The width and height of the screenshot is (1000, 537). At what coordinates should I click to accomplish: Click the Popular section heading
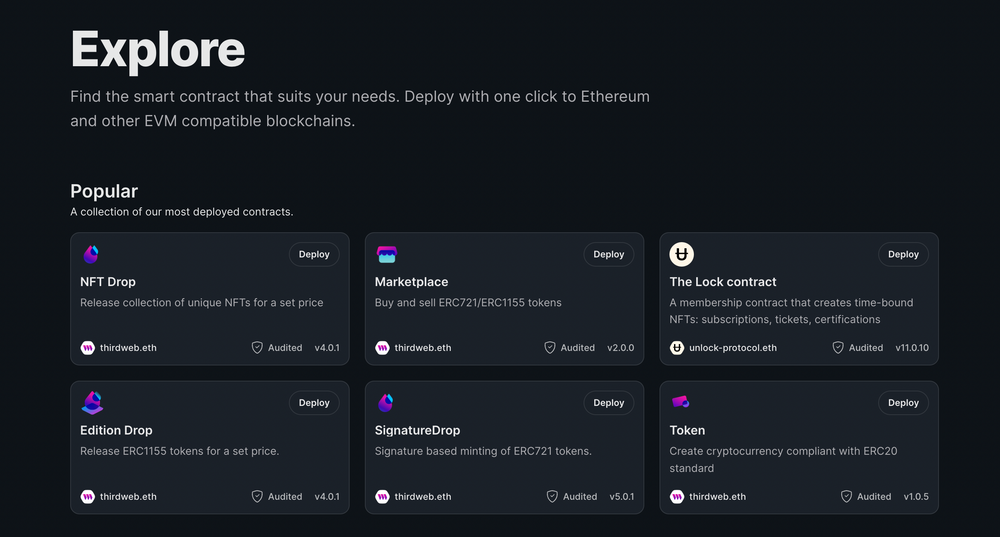tap(104, 191)
